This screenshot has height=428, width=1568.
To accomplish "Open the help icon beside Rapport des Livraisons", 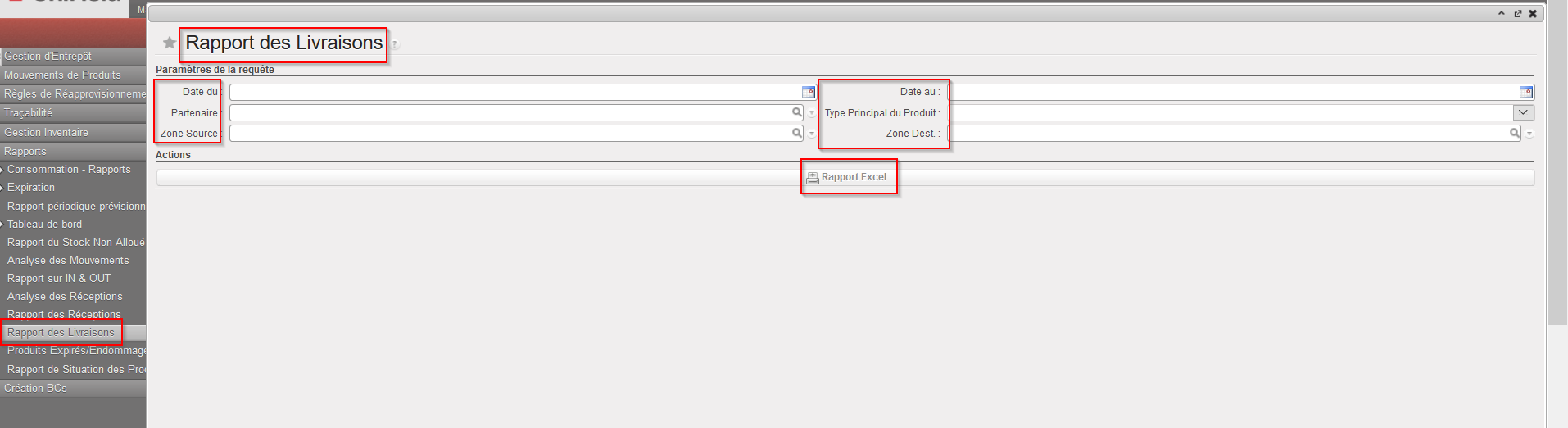I will point(394,44).
